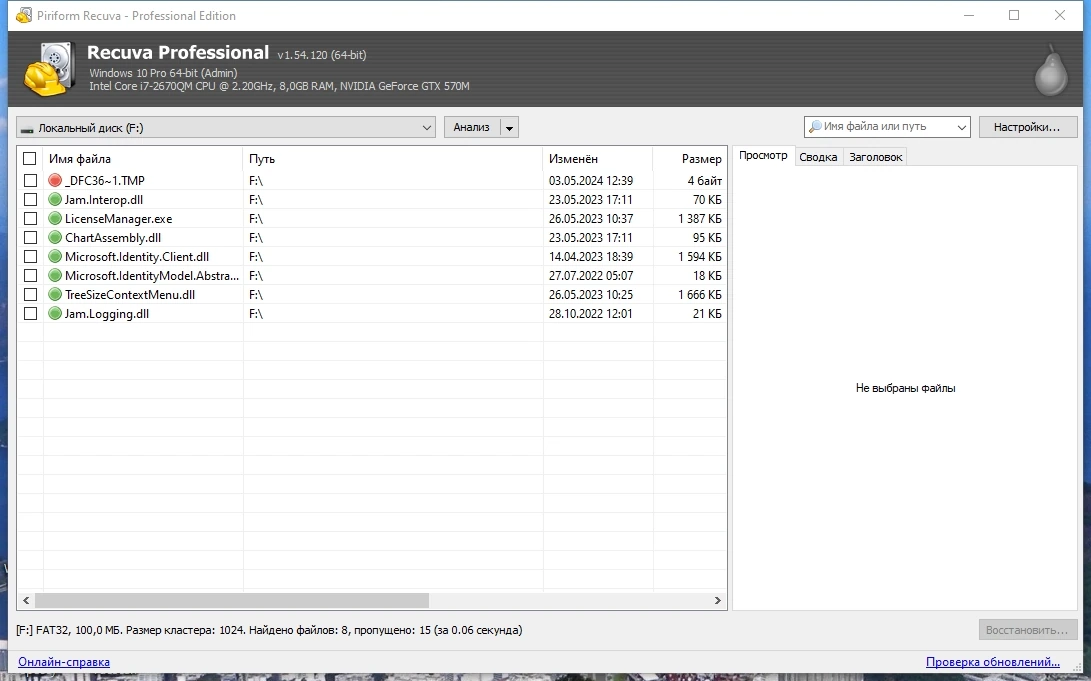This screenshot has width=1091, height=681.
Task: Check the box for Microsoft.Identity.Client.dll
Action: [30, 257]
